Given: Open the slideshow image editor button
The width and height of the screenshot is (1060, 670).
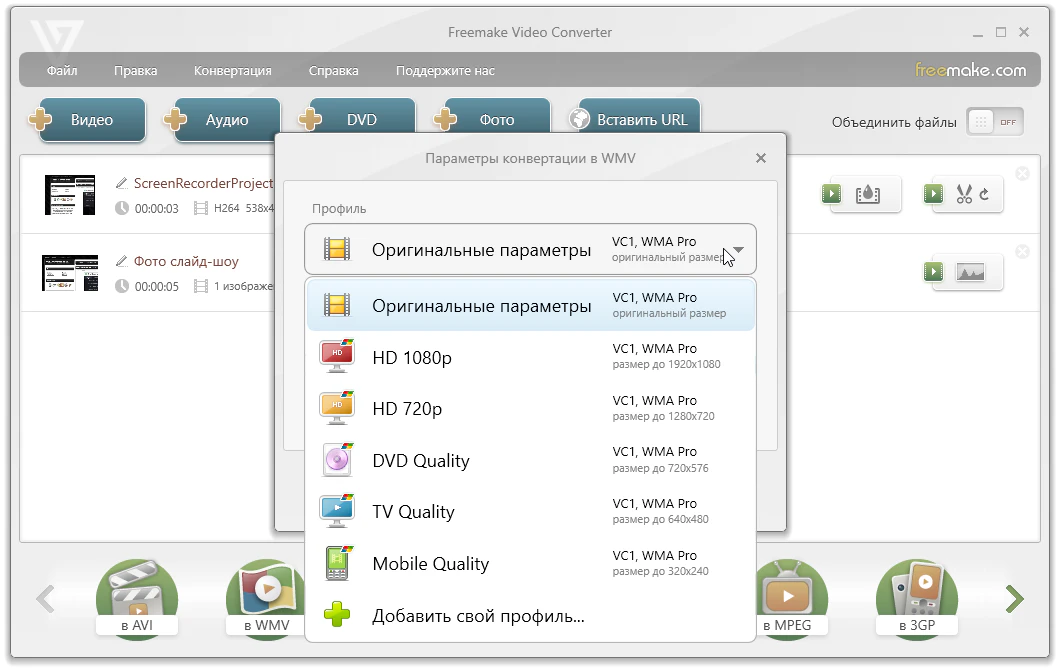Looking at the screenshot, I should coord(970,272).
